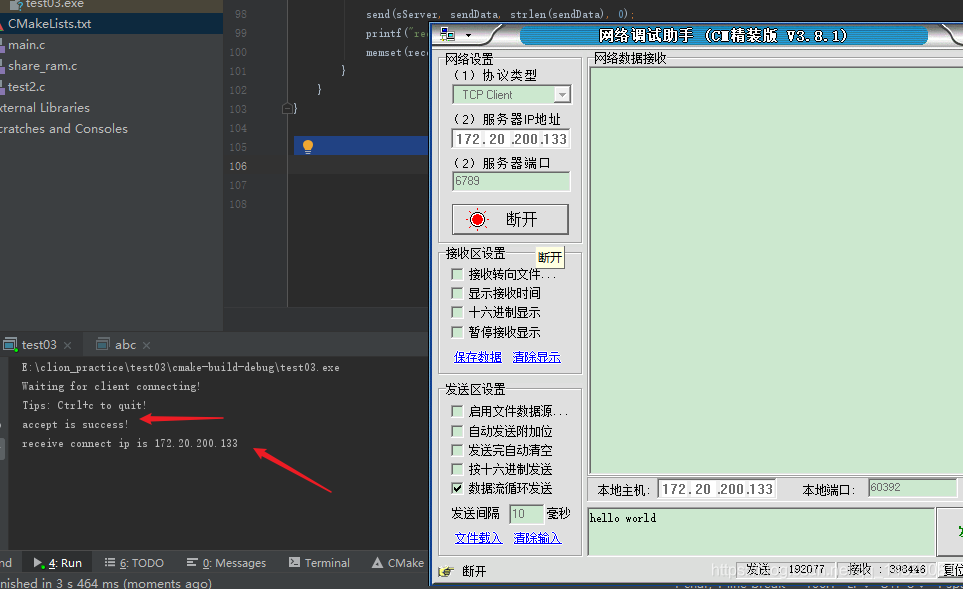Click the 断开 status text in status bar
The image size is (963, 589).
coord(474,571)
